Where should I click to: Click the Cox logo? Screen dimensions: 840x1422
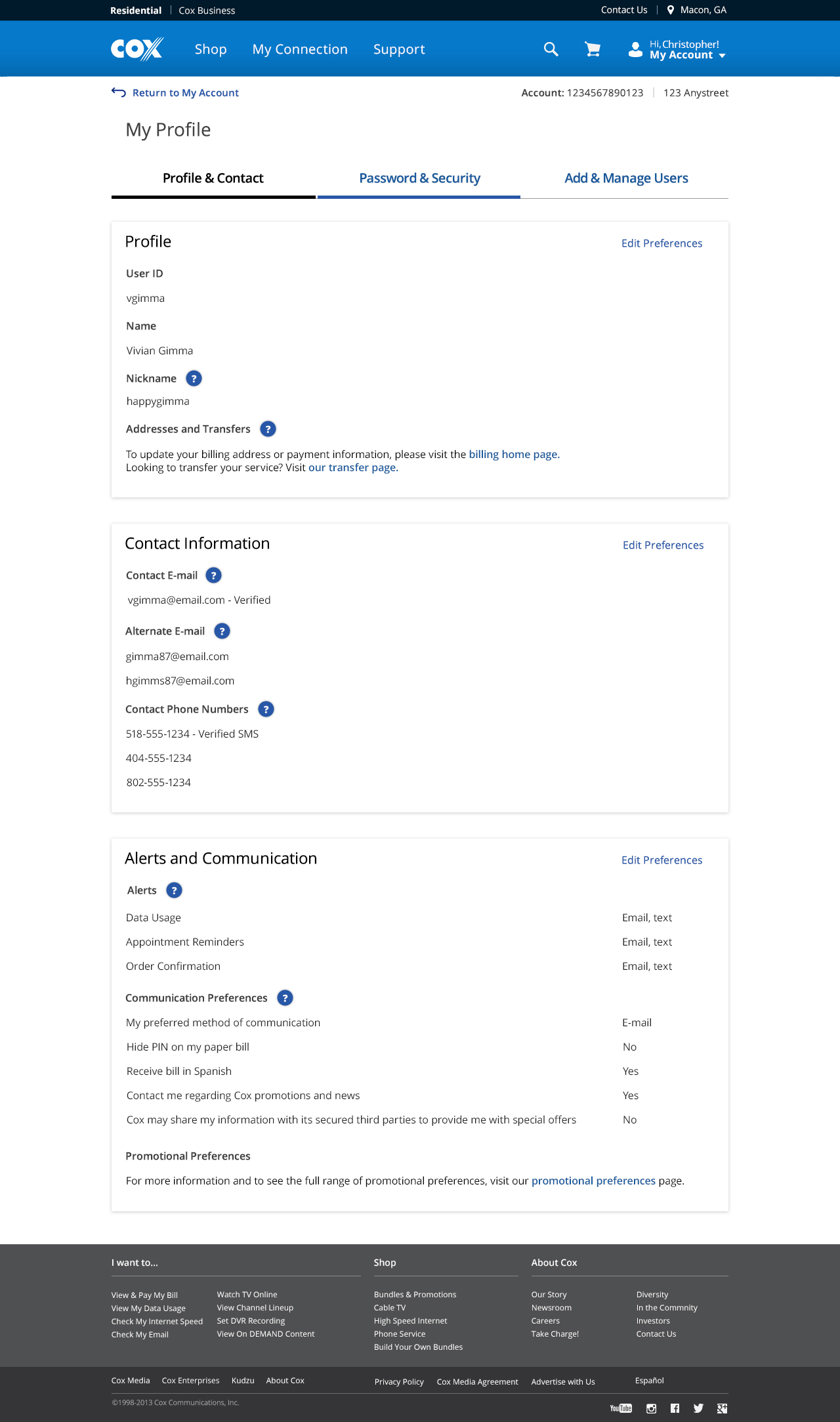click(137, 49)
